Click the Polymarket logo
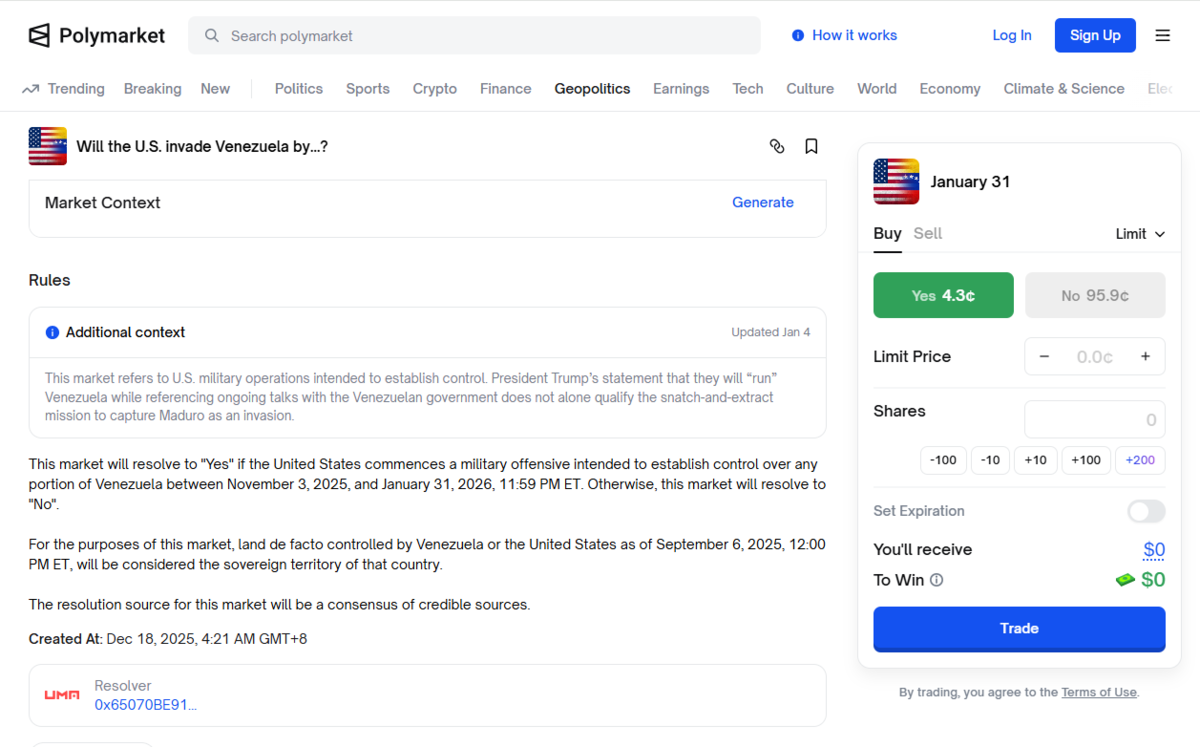Screen dimensions: 1200x747 96,35
